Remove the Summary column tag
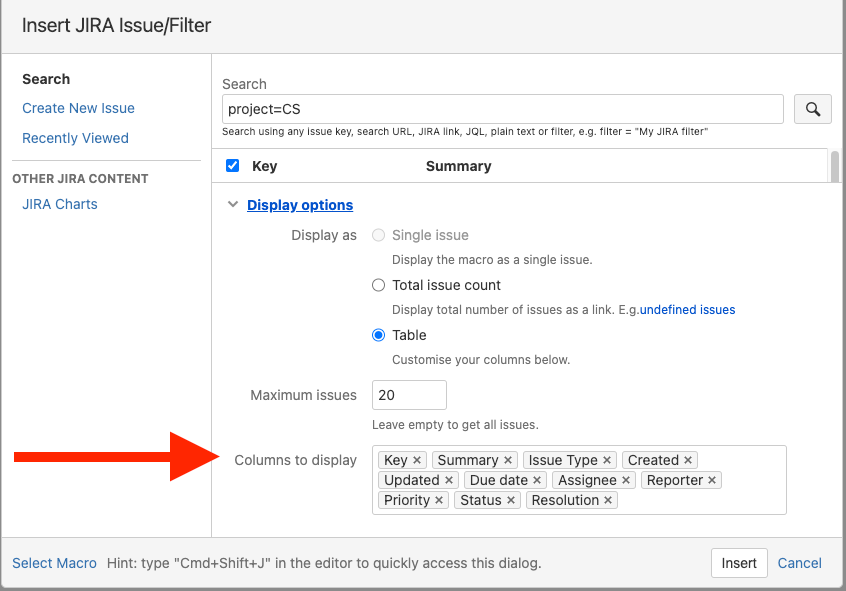Image resolution: width=846 pixels, height=591 pixels. 508,460
